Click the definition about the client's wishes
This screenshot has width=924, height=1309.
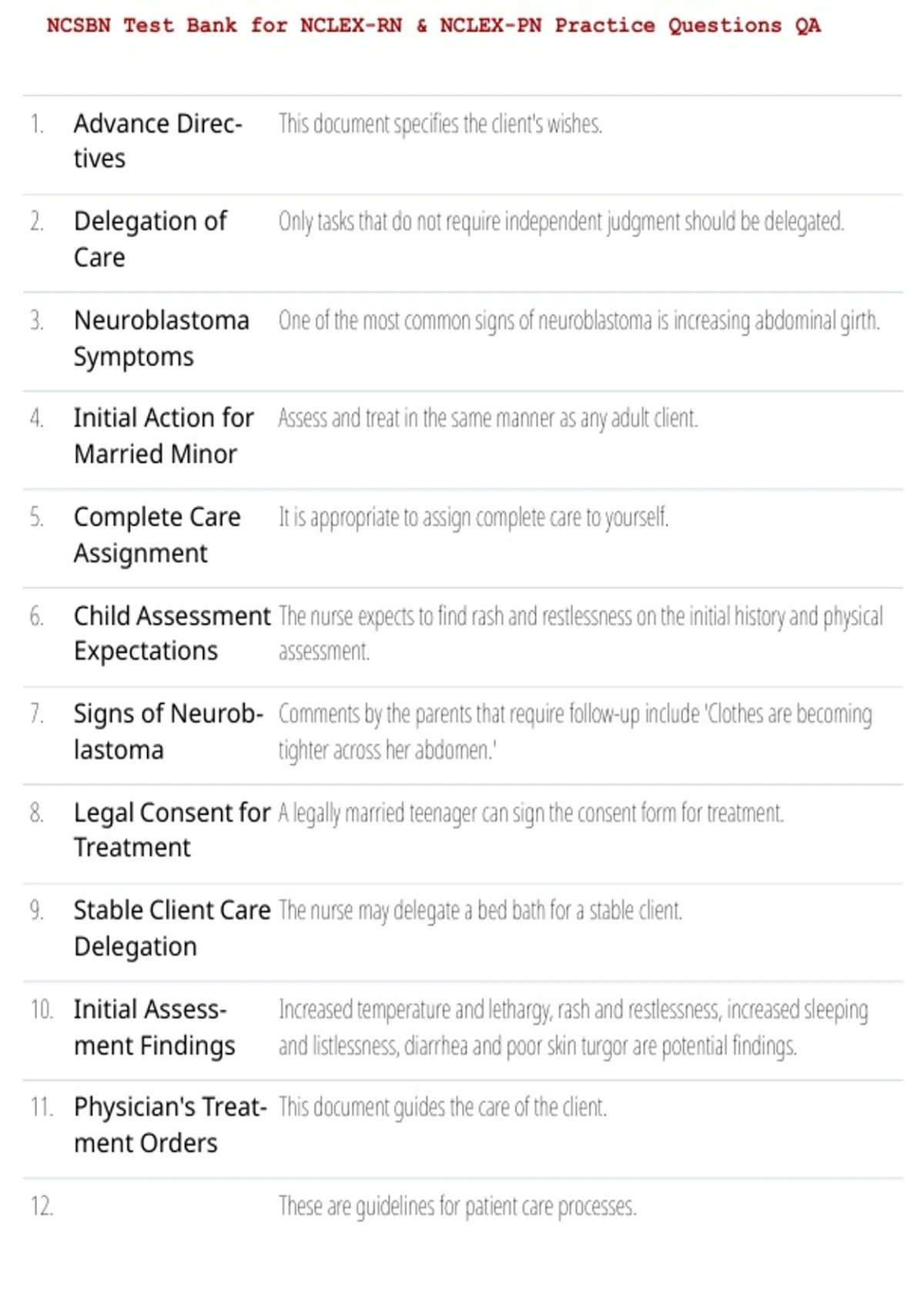click(440, 124)
